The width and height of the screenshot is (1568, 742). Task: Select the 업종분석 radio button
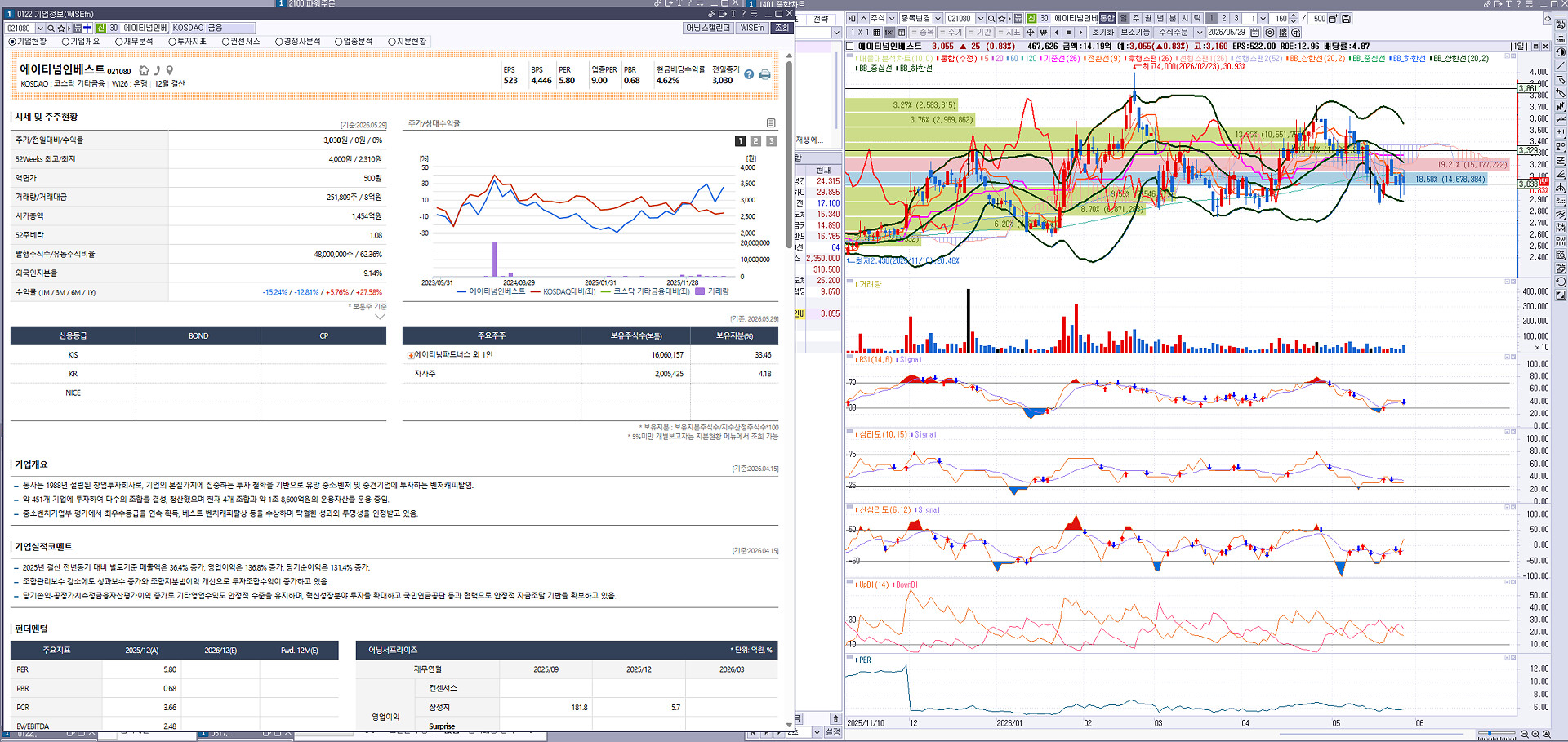tap(338, 42)
